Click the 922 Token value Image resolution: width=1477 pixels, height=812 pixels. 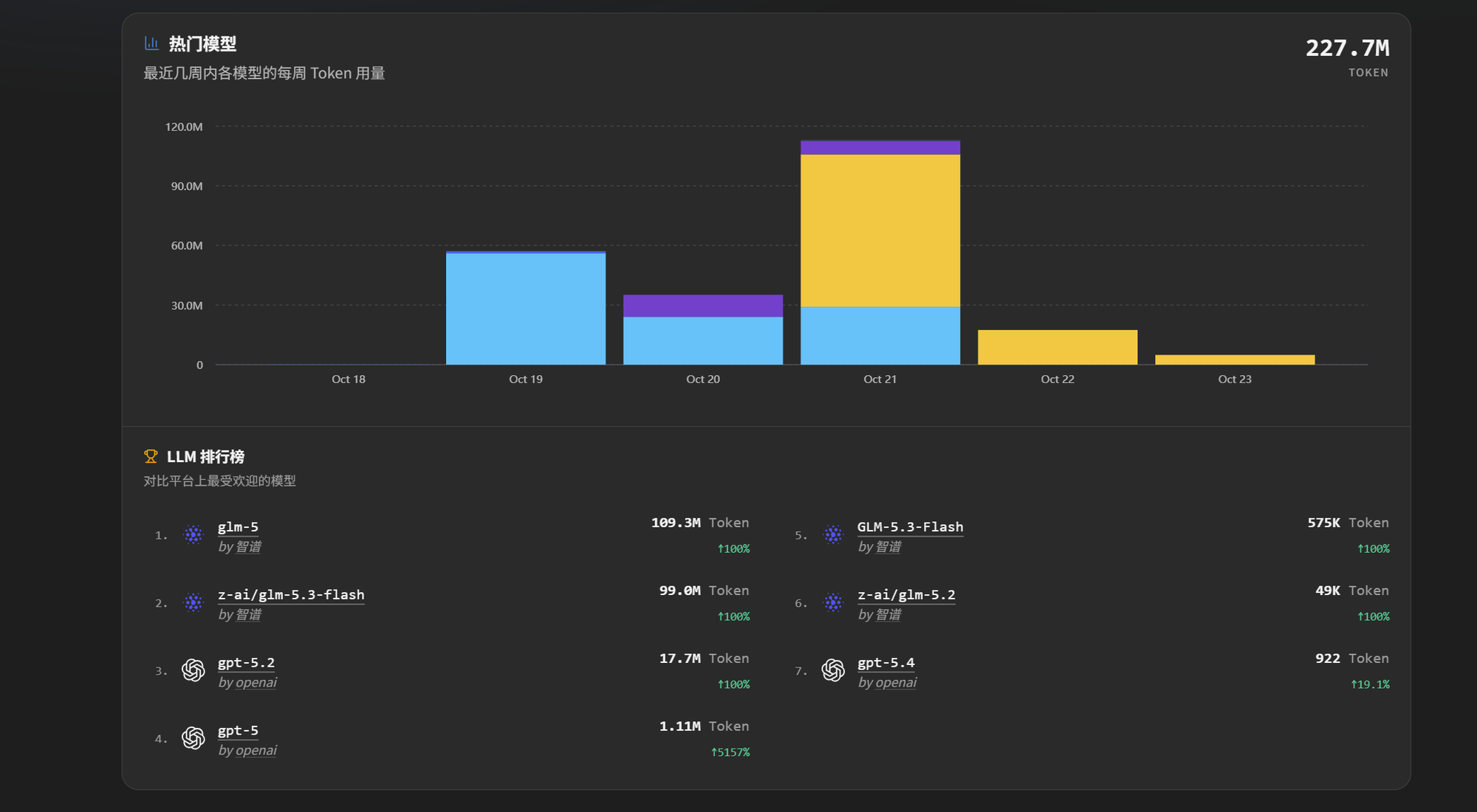pyautogui.click(x=1351, y=658)
